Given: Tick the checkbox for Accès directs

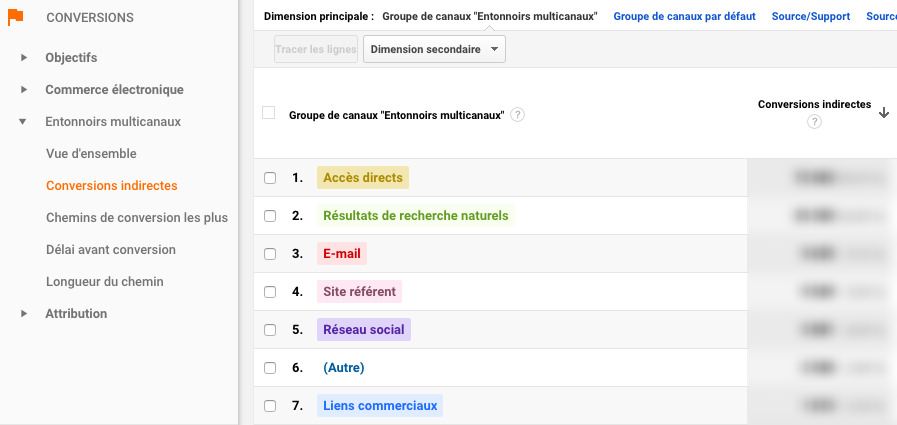Looking at the screenshot, I should pos(270,178).
